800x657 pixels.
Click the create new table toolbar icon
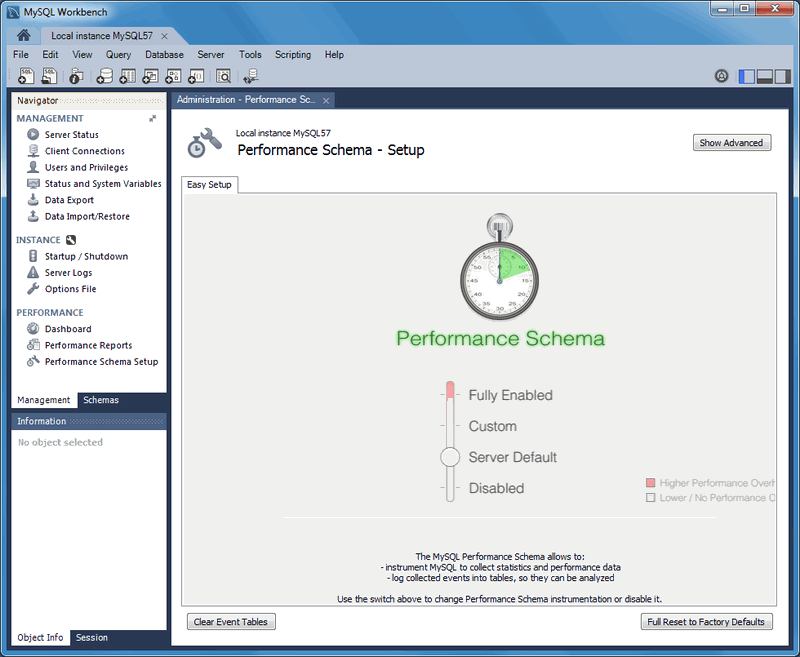coord(127,76)
